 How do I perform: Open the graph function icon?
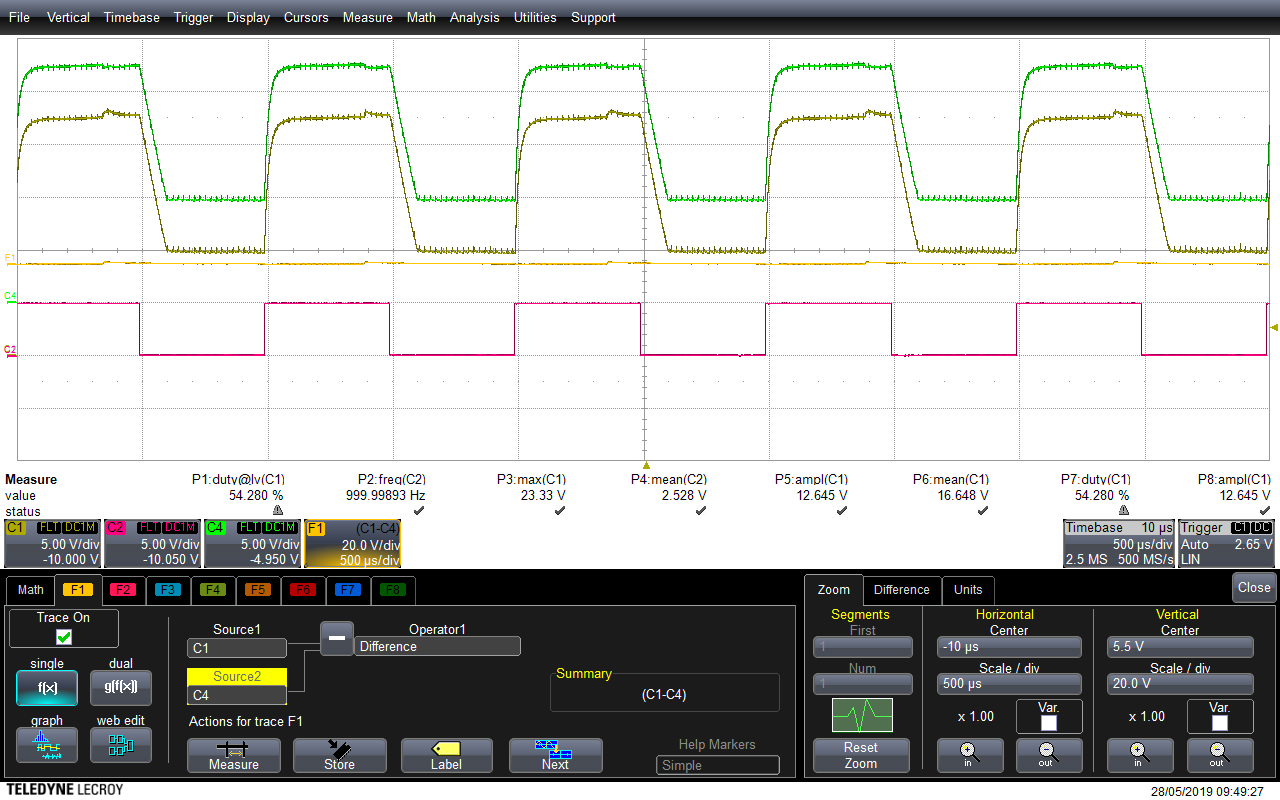47,745
